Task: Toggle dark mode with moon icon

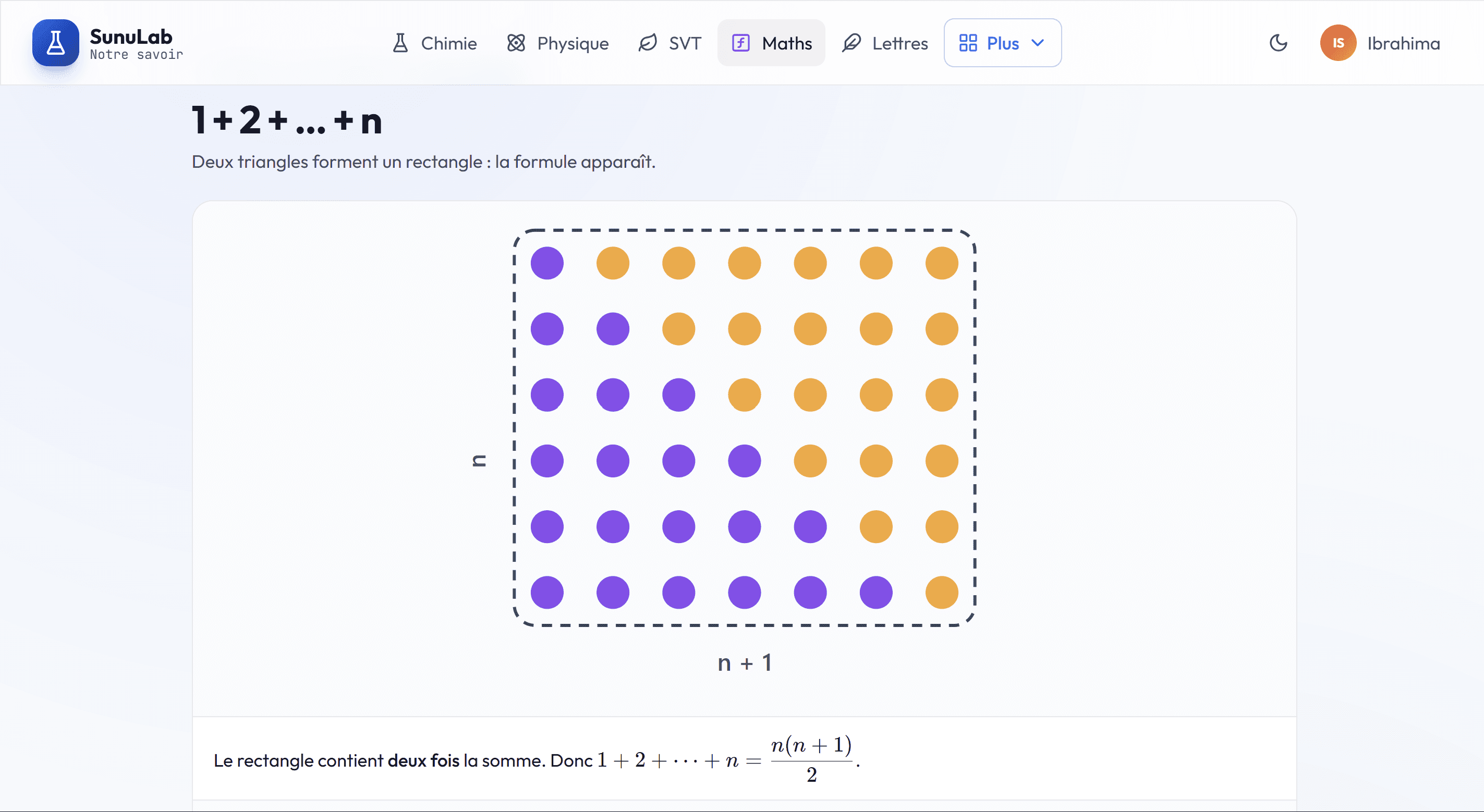Action: (x=1279, y=43)
